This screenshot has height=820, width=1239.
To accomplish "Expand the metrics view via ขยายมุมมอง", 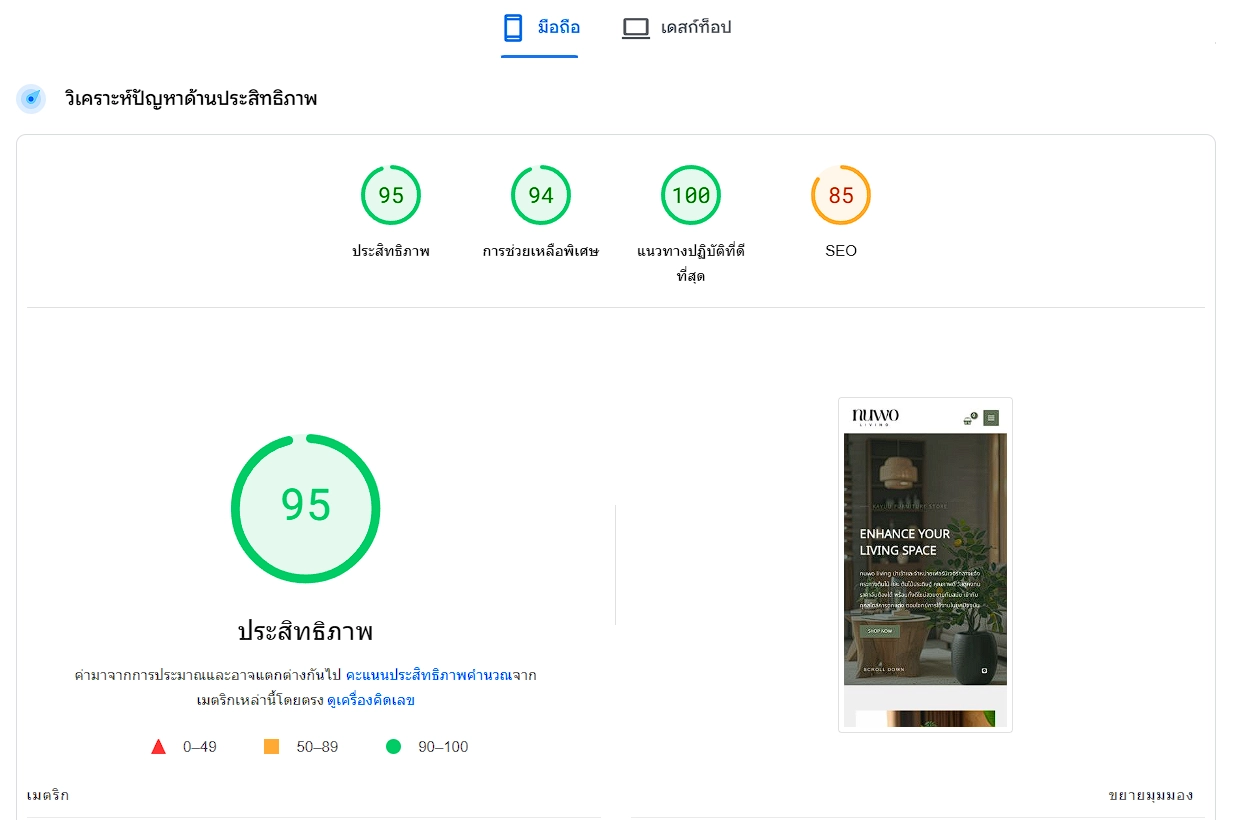I will coord(1150,796).
